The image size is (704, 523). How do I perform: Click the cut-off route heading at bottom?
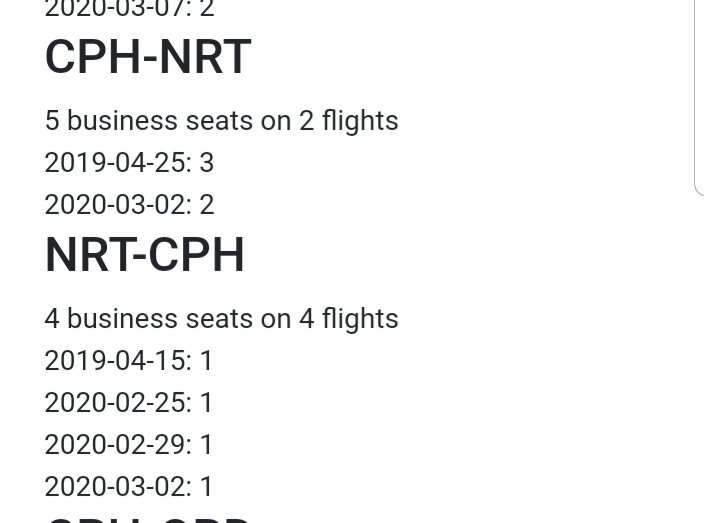[148, 517]
